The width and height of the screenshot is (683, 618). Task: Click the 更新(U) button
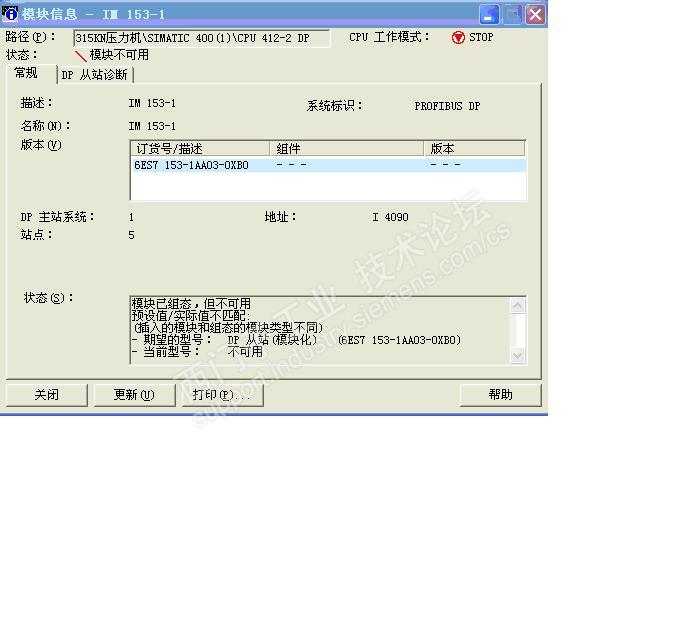pos(134,395)
